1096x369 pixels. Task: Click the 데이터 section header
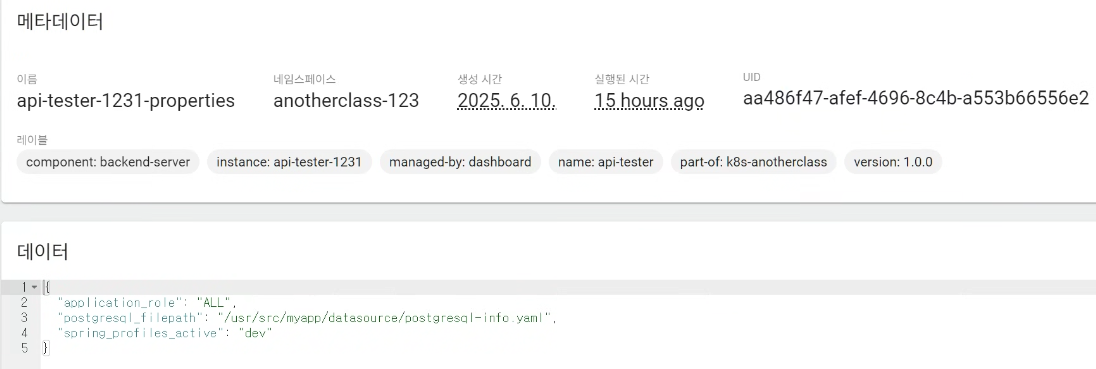[43, 252]
